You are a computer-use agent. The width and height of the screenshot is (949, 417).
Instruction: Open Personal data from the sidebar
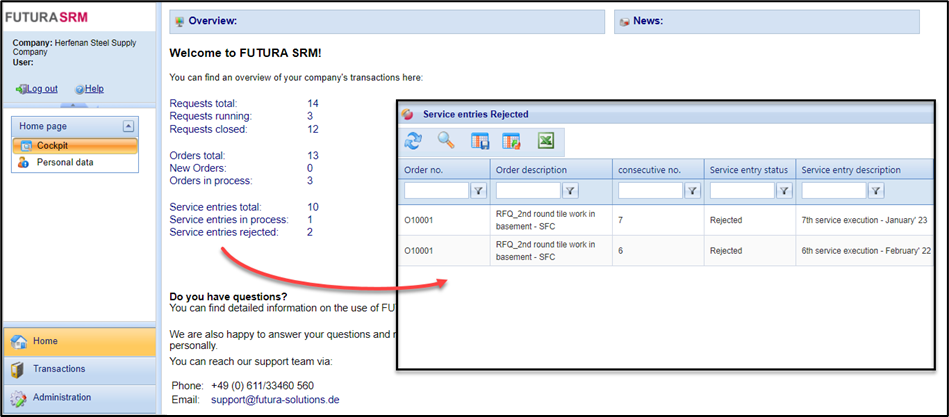pos(65,162)
